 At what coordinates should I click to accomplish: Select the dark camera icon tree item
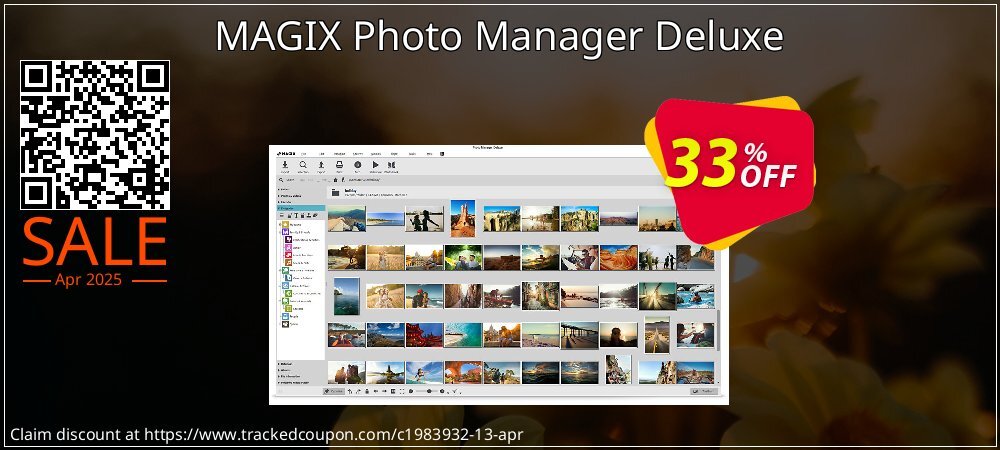click(x=286, y=324)
